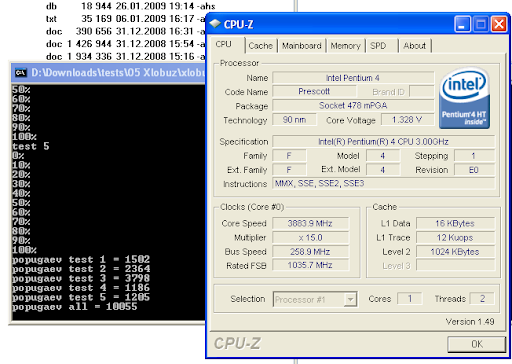Click the Threads value '2'
The height and width of the screenshot is (364, 512).
click(x=482, y=298)
